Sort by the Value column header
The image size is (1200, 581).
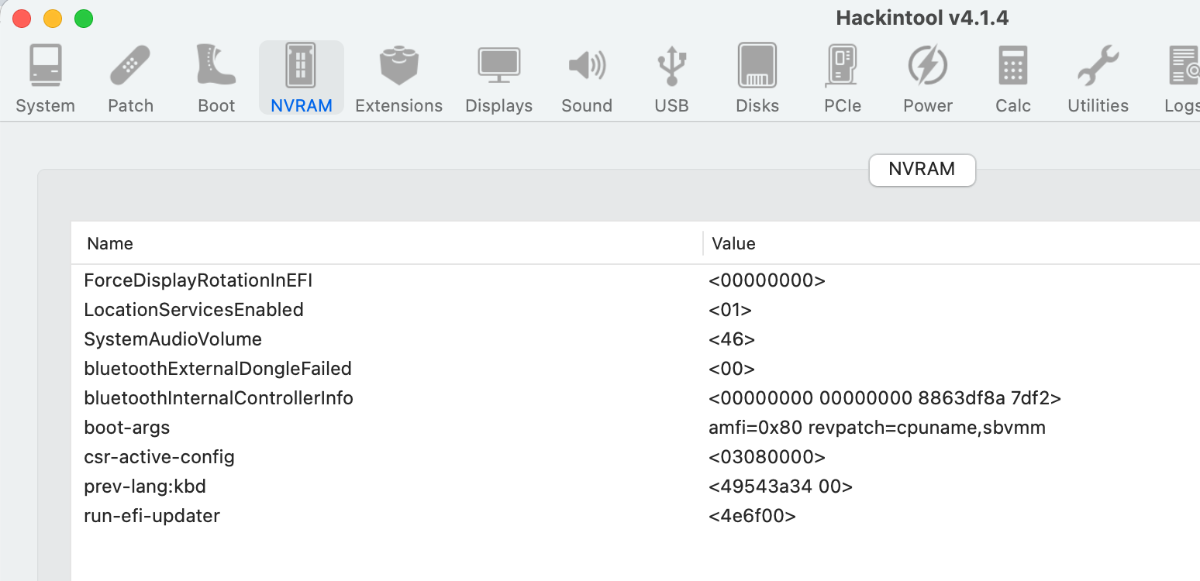tap(734, 244)
